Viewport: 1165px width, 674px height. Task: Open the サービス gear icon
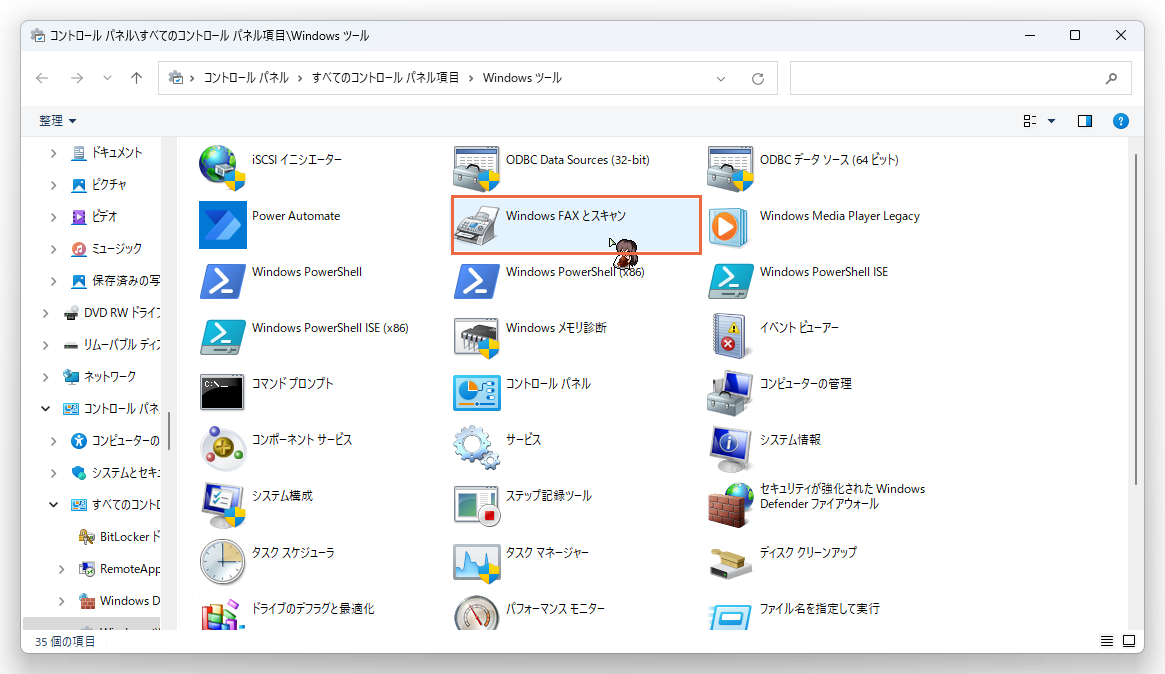click(476, 449)
